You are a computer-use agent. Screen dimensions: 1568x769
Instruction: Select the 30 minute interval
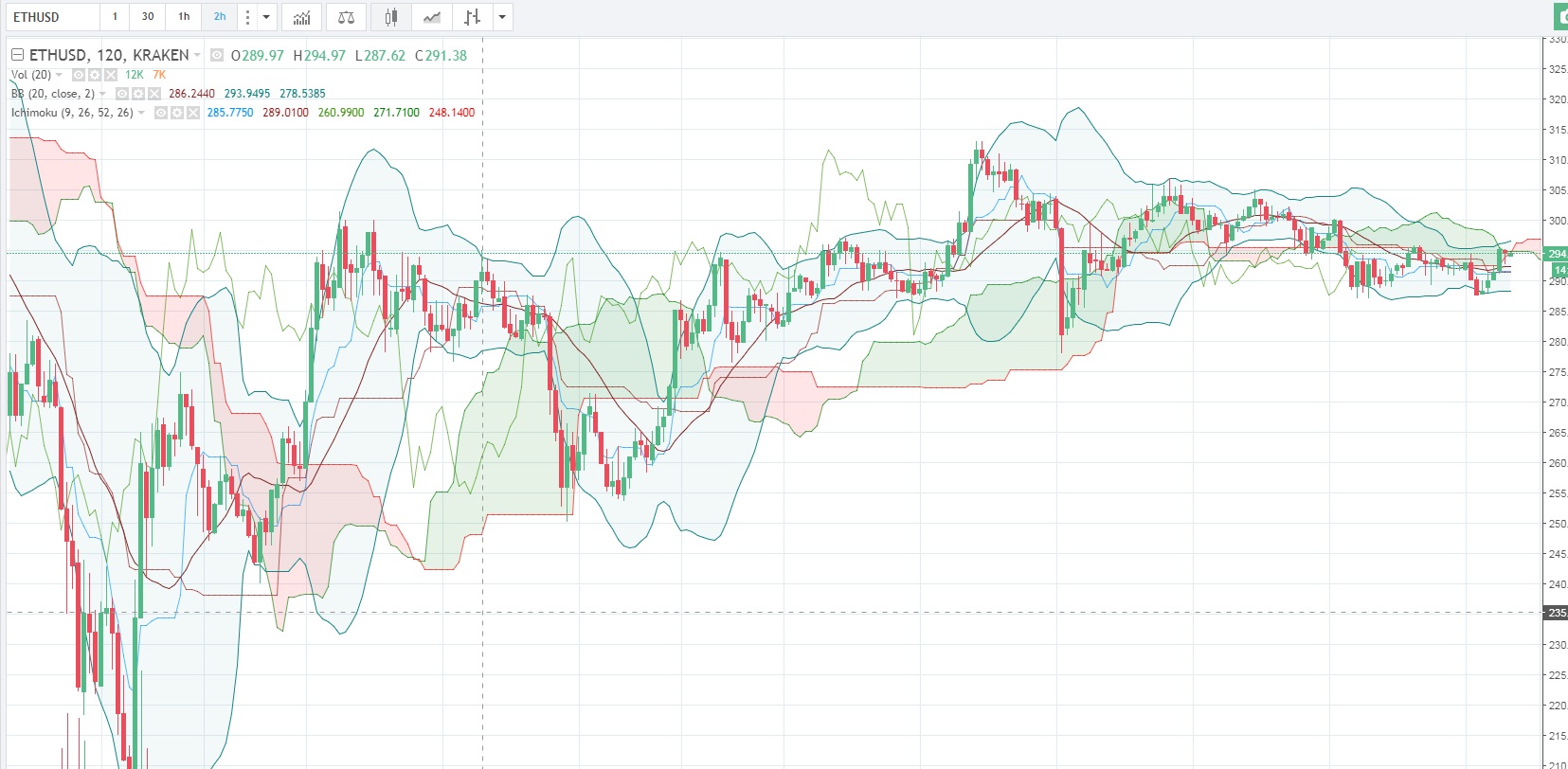click(x=148, y=17)
